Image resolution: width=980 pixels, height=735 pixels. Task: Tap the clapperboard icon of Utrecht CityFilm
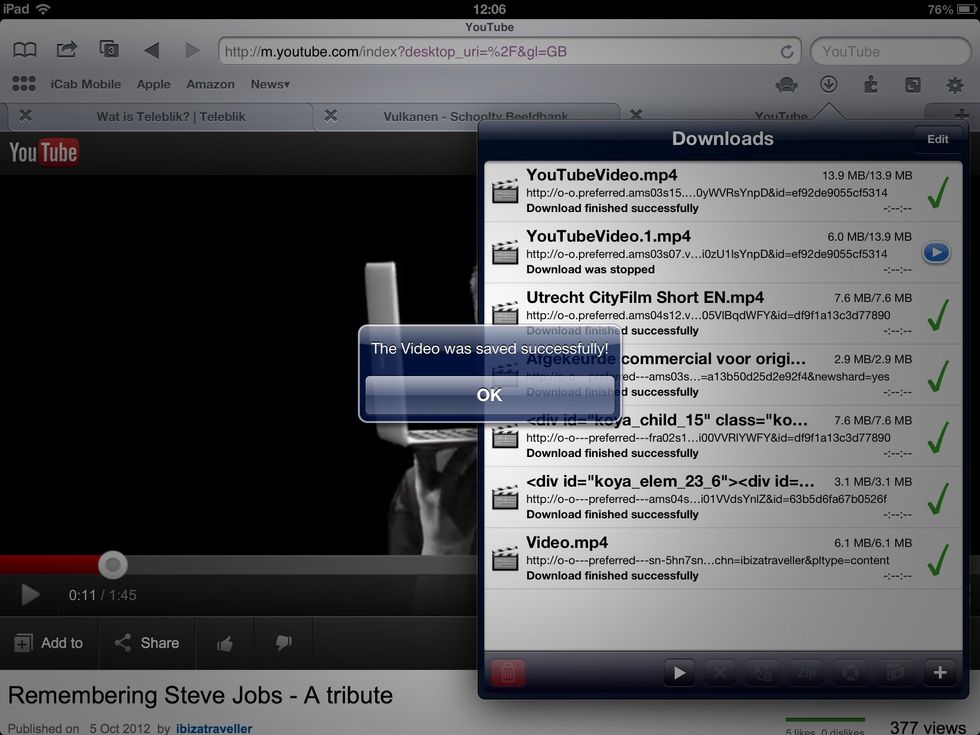coord(505,313)
